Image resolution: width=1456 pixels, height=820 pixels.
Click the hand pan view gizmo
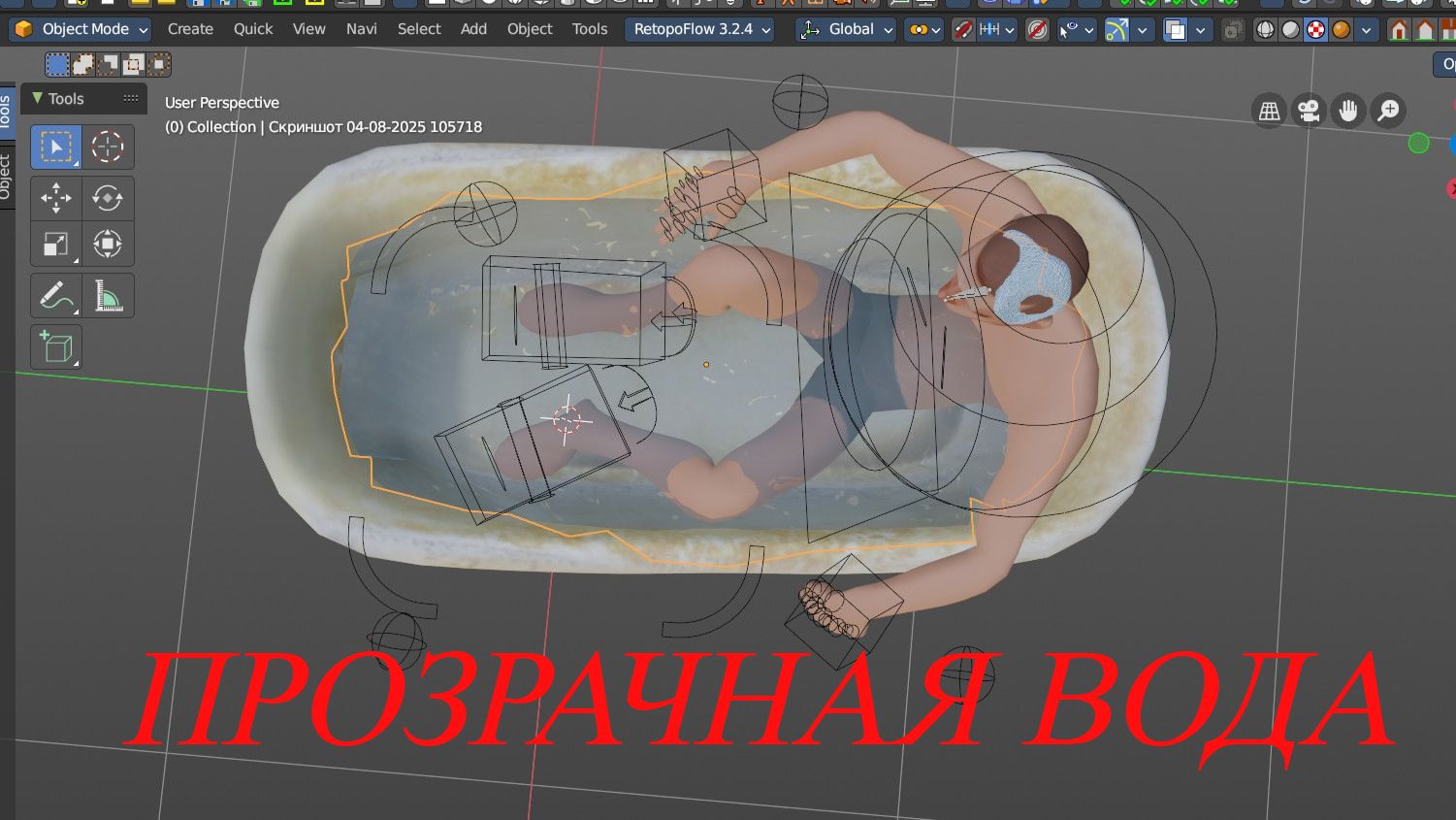(1348, 111)
